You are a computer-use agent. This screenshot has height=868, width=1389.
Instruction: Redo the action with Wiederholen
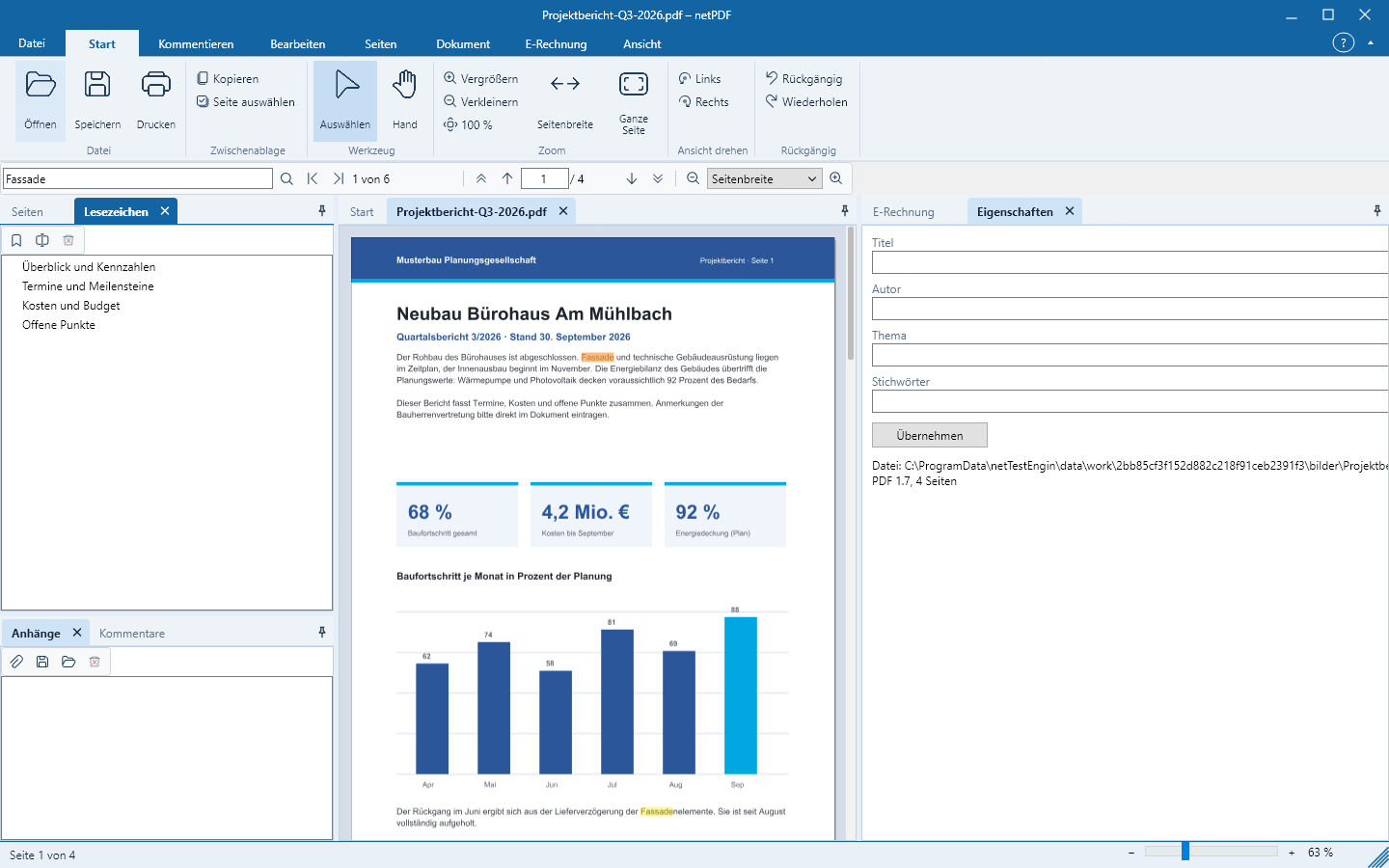click(x=807, y=102)
